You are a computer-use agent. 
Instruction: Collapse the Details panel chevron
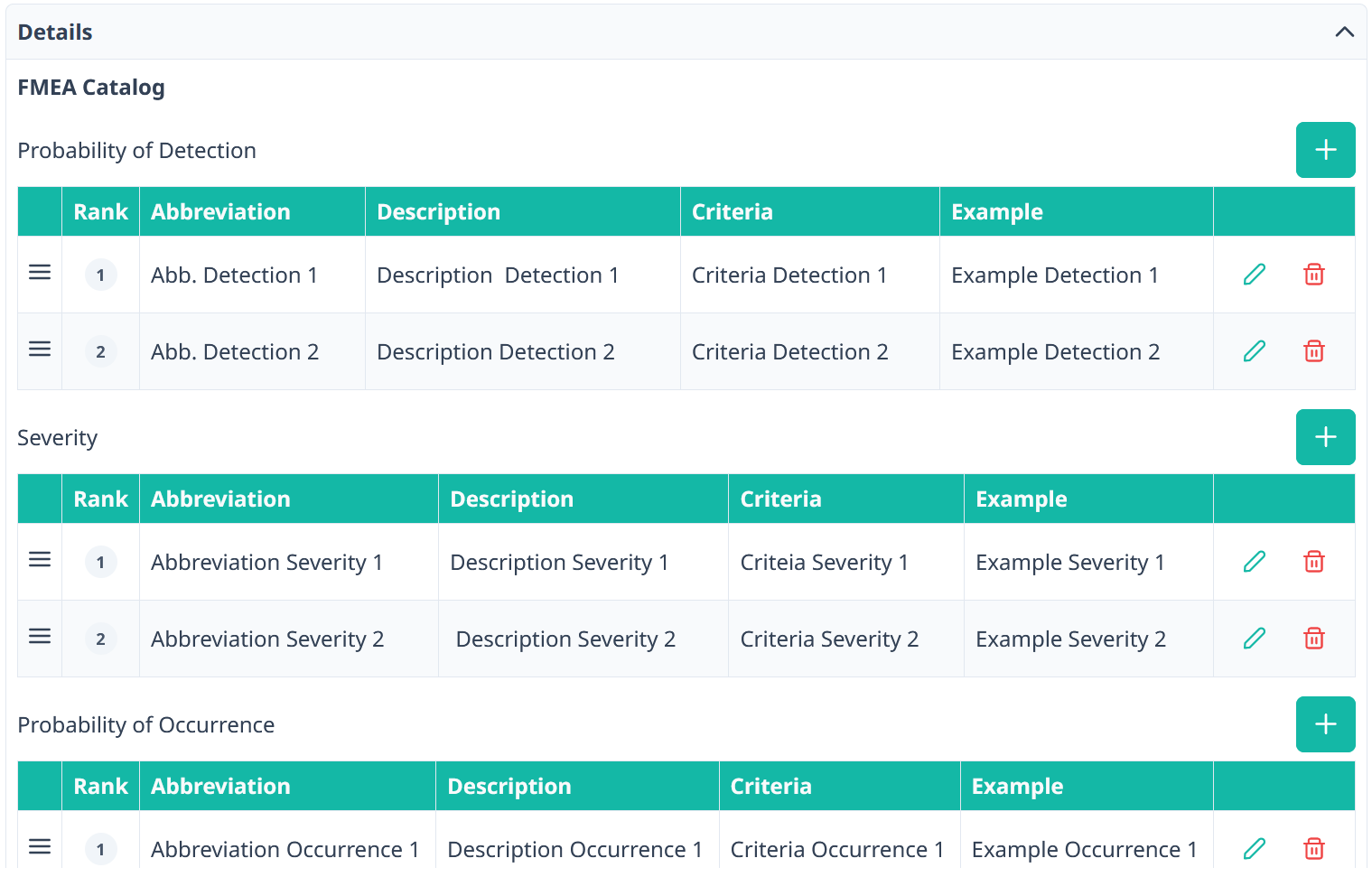click(1344, 33)
